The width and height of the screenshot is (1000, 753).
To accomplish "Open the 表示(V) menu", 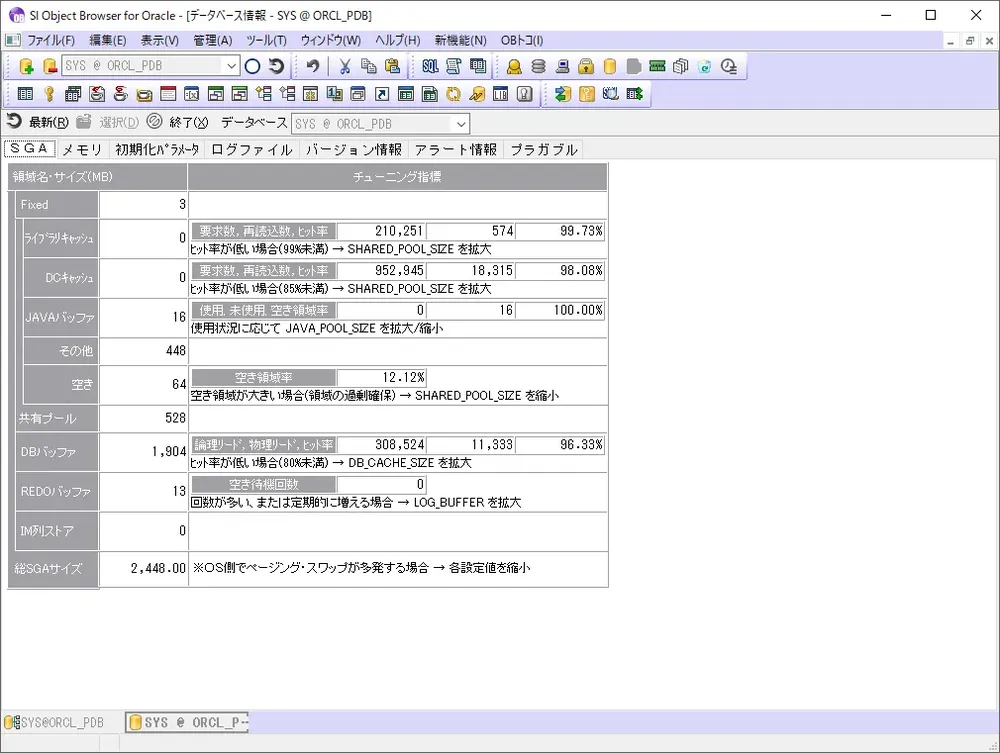I will click(159, 41).
